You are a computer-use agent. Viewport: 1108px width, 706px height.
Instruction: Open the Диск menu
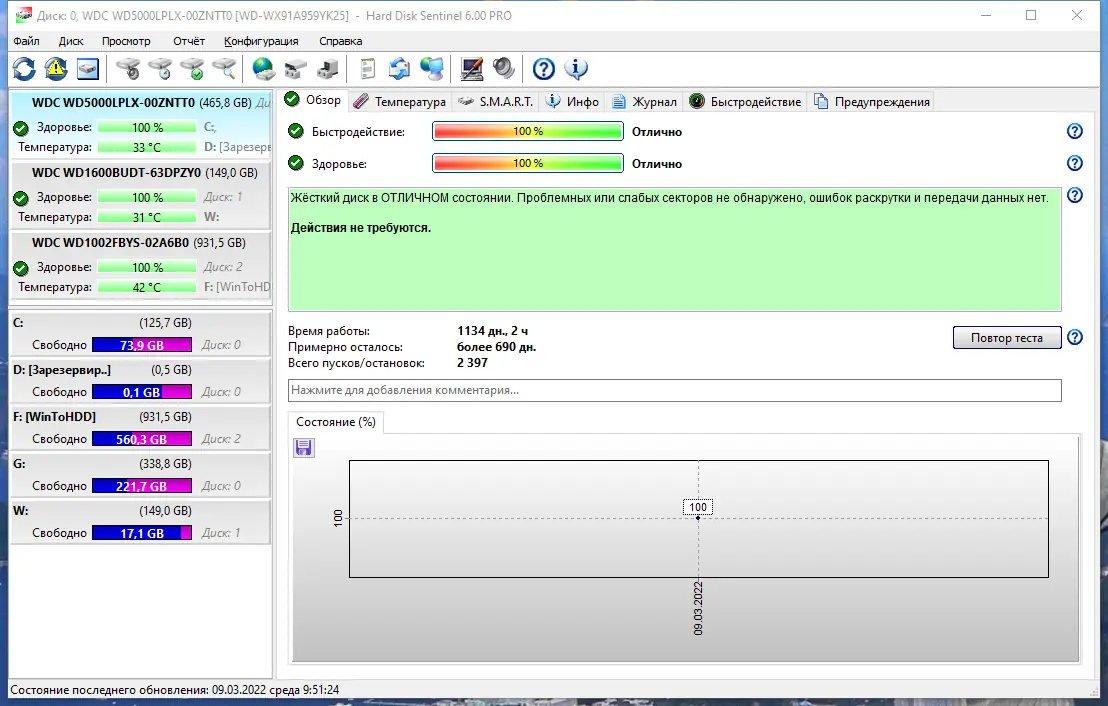pos(70,41)
